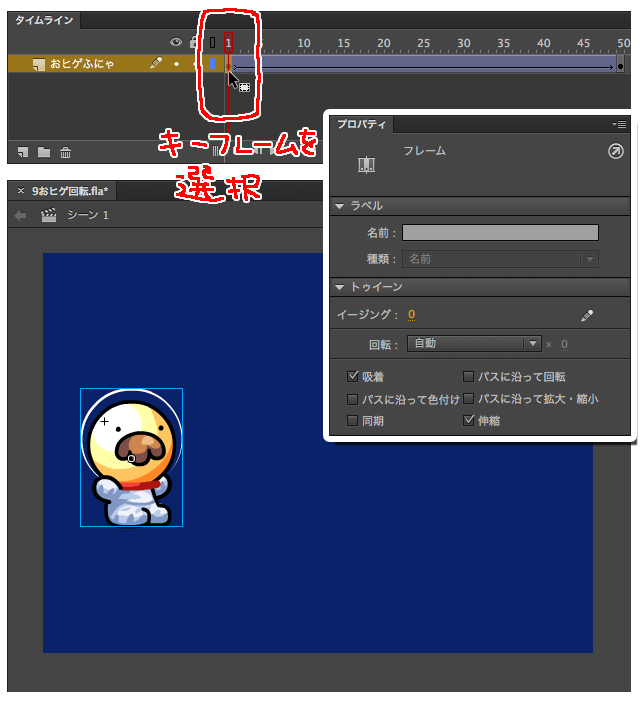Click the イージング value 0
643x702 pixels.
[x=411, y=314]
